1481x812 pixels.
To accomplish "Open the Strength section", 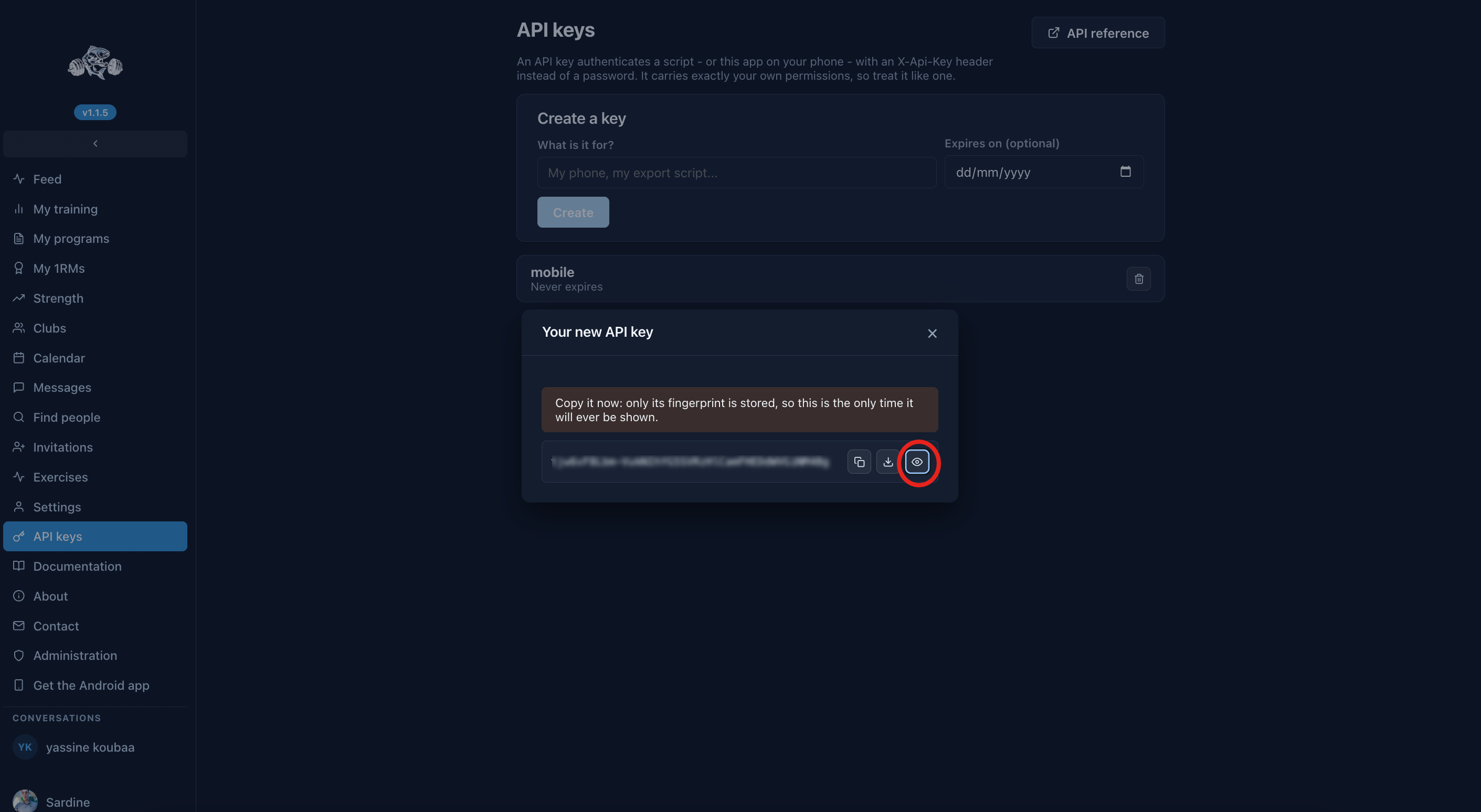I will click(95, 298).
